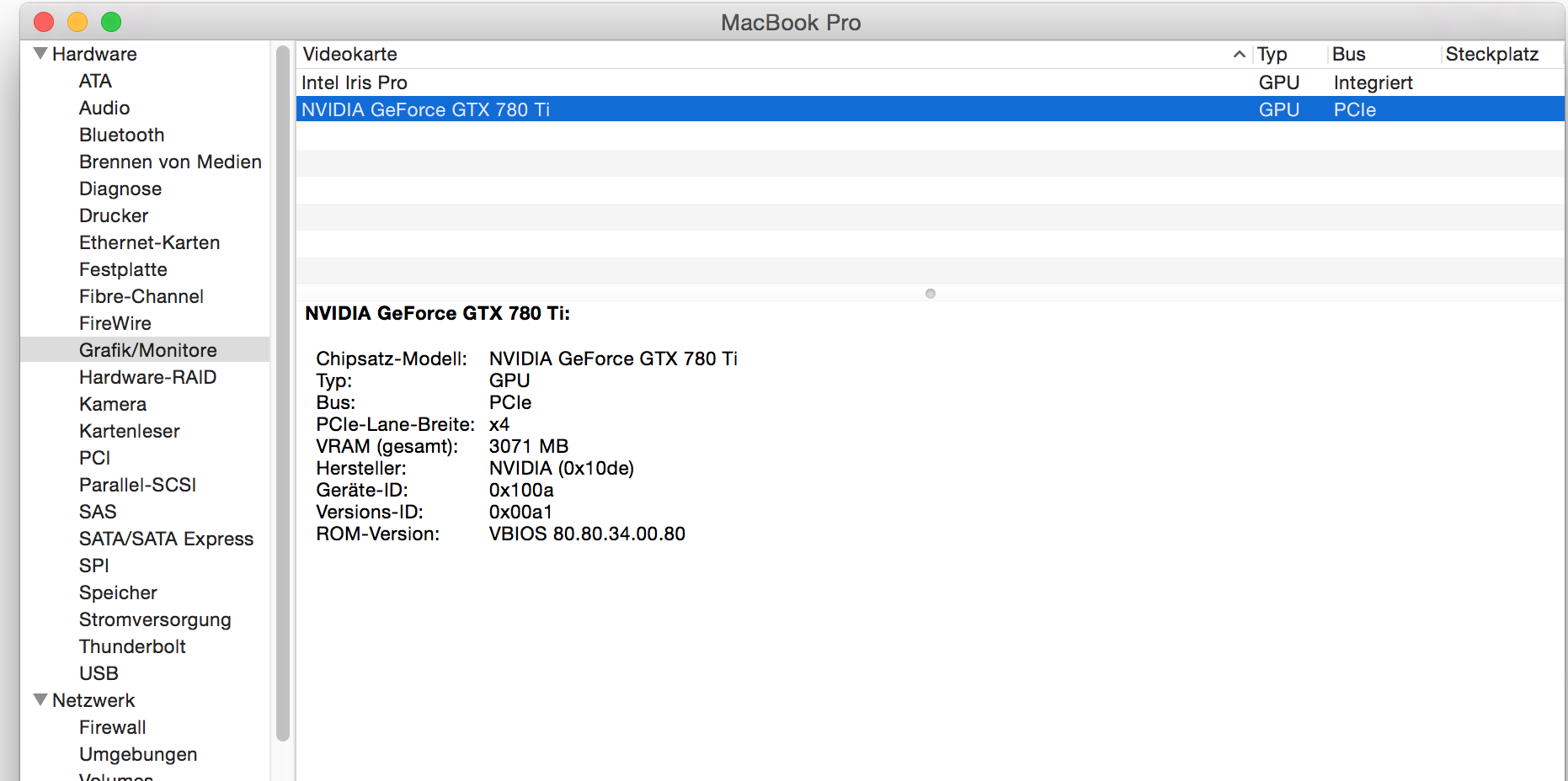Open Speicher in the sidebar

pyautogui.click(x=118, y=592)
